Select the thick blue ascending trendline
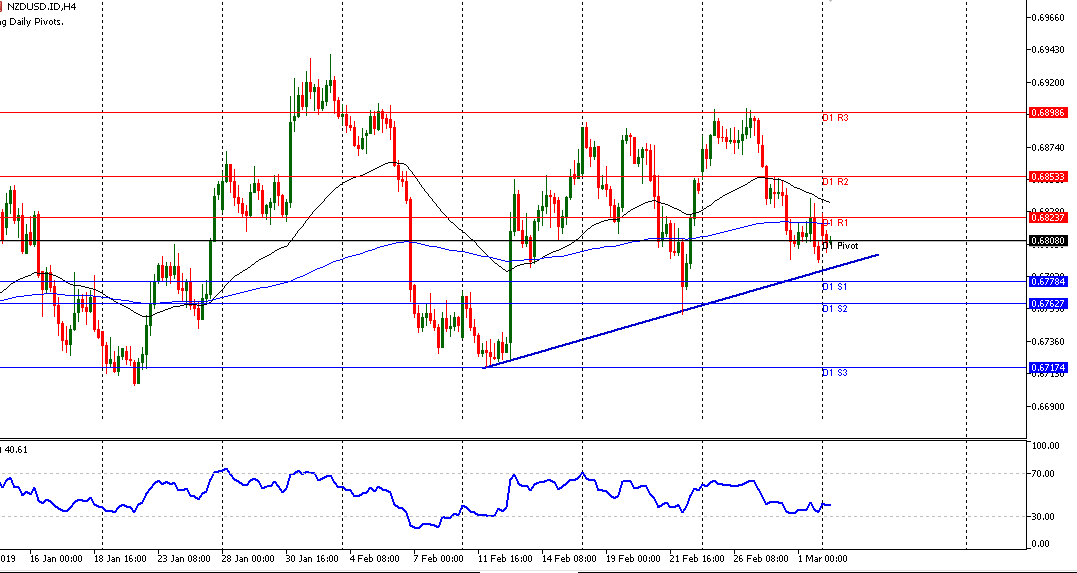 coord(681,310)
